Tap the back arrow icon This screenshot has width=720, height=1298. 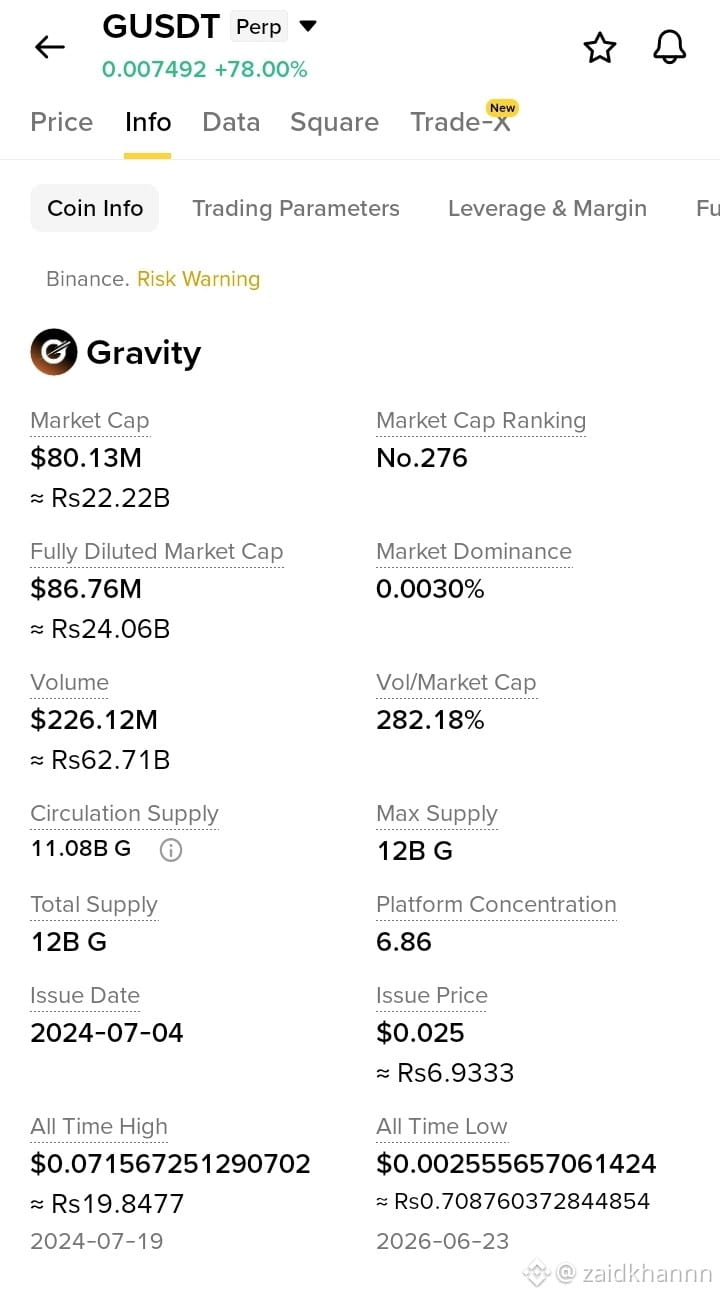click(49, 46)
